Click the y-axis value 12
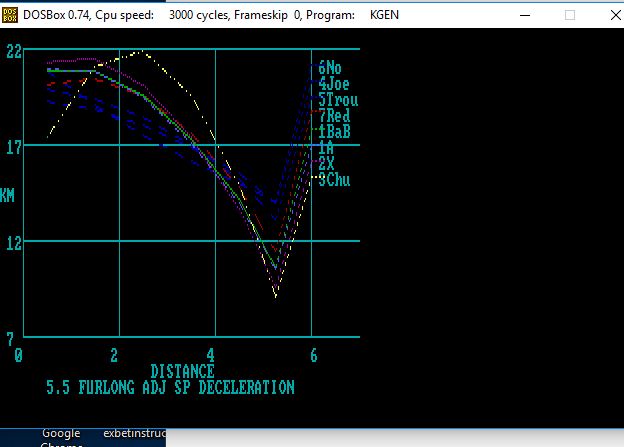Viewport: 624px width, 447px height. [14, 243]
